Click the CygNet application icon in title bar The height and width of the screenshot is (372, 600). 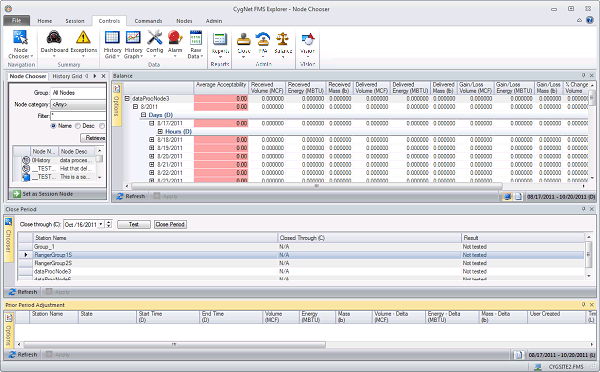[8, 8]
